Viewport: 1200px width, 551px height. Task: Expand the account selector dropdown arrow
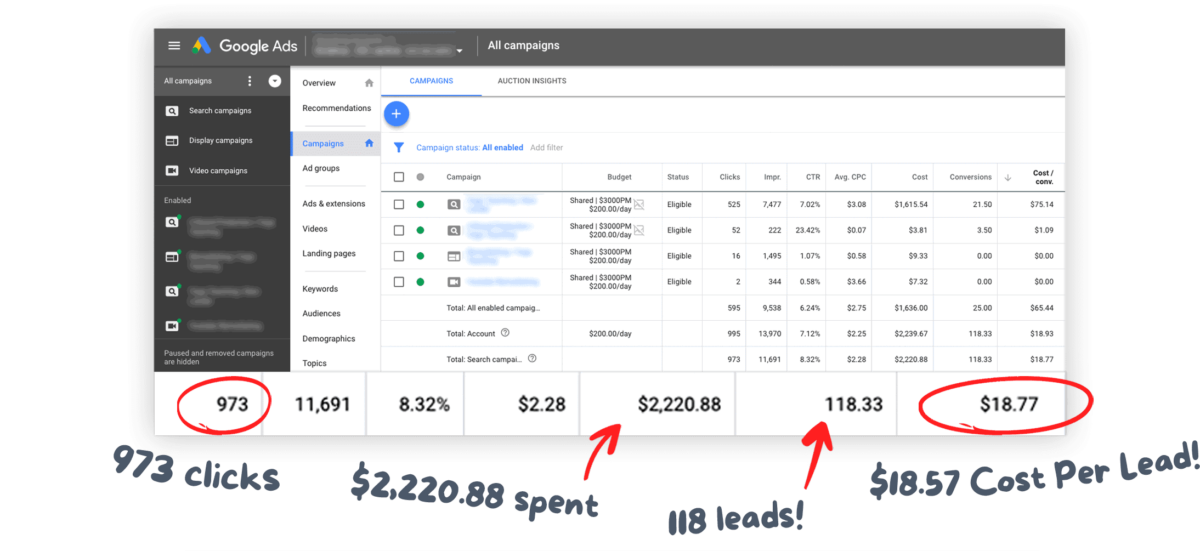(460, 50)
